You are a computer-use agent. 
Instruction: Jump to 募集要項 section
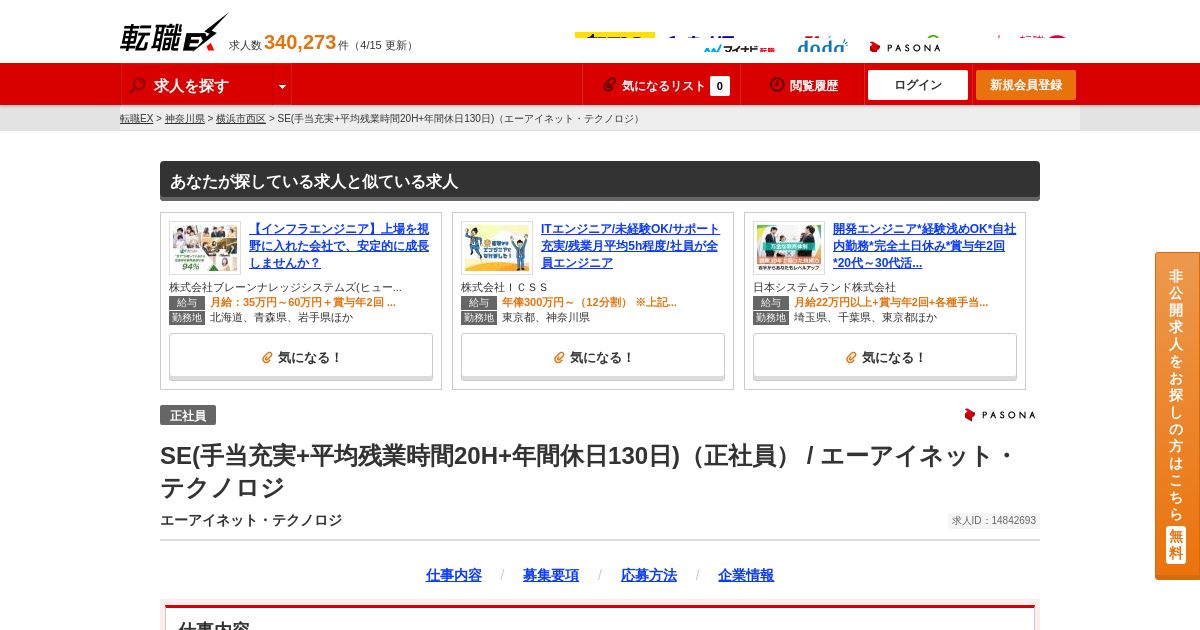tap(551, 575)
